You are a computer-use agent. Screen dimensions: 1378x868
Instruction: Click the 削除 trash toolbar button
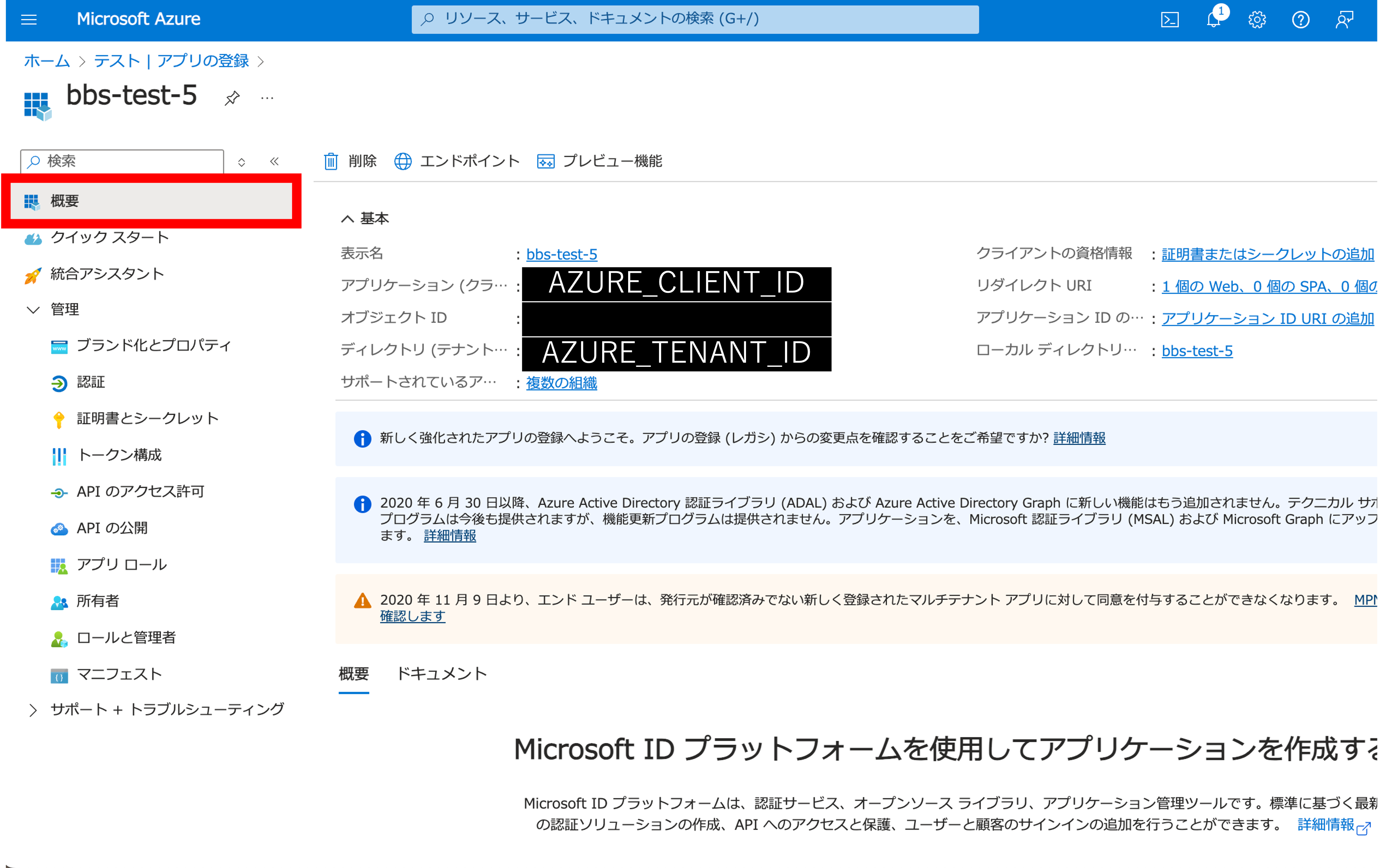[350, 161]
